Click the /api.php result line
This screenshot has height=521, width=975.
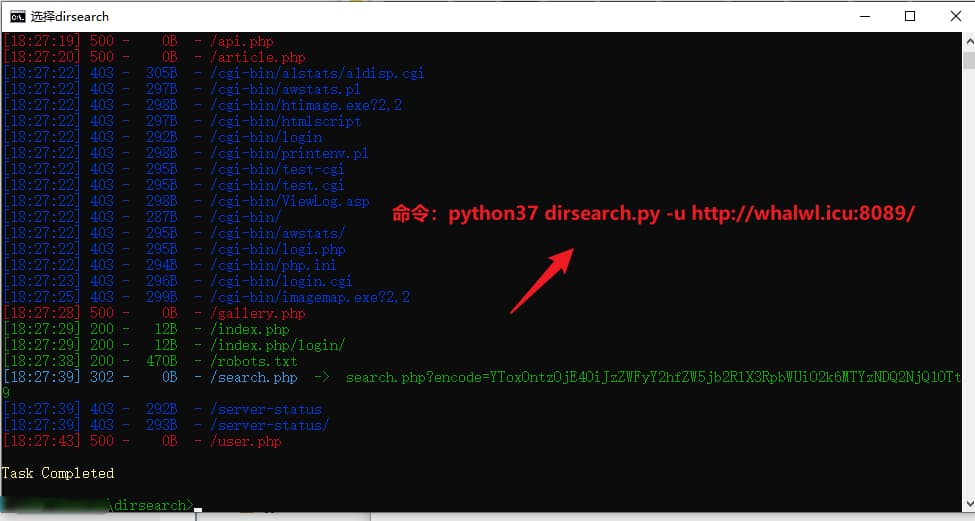pyautogui.click(x=139, y=41)
